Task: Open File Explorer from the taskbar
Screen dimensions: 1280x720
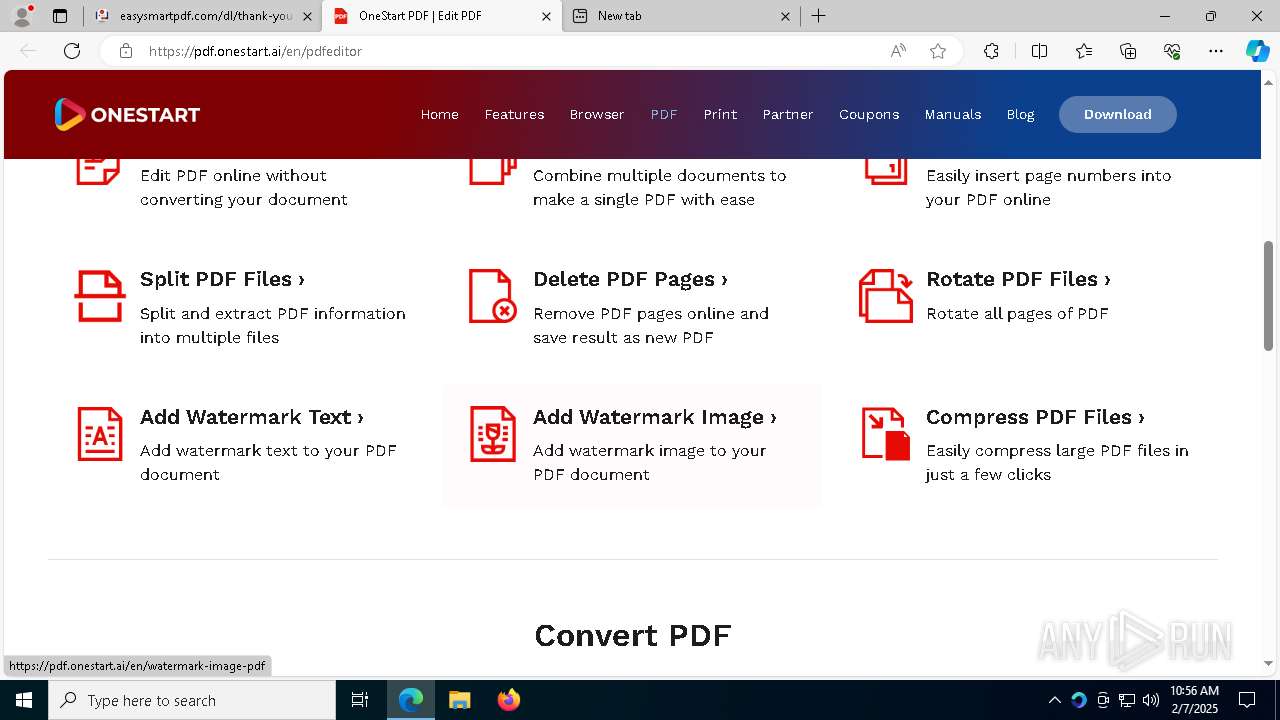Action: point(459,700)
